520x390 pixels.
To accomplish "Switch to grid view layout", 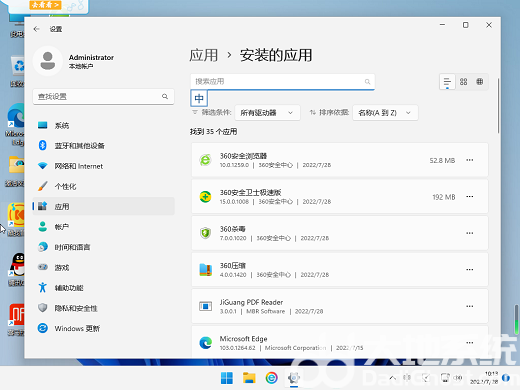I will [x=463, y=82].
